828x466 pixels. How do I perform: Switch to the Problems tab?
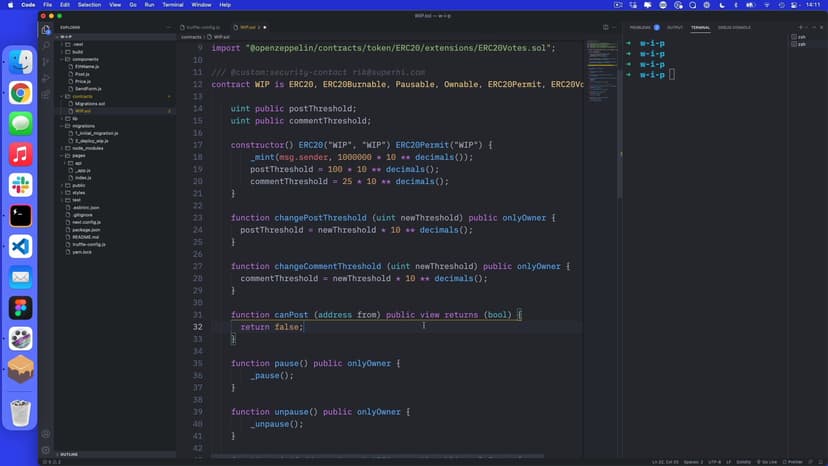640,27
